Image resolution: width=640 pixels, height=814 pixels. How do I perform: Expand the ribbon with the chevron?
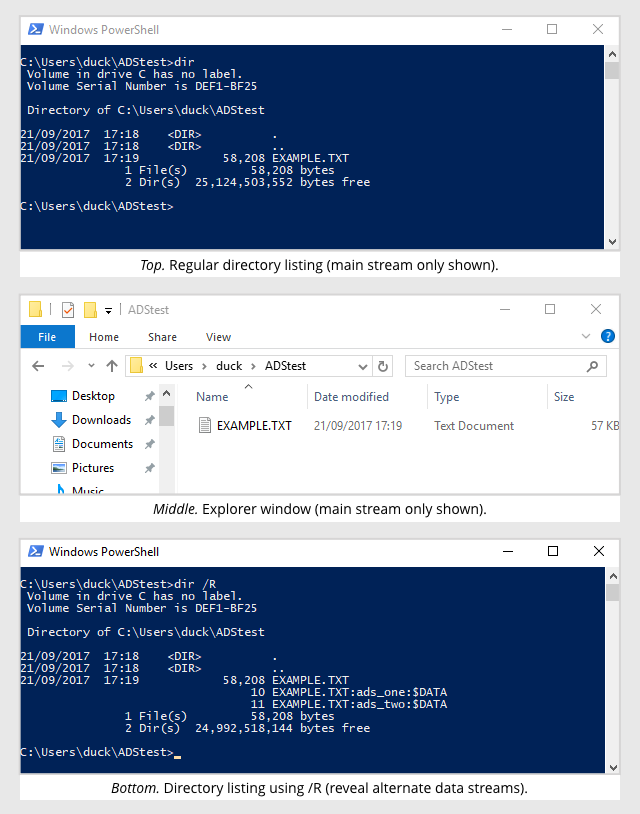click(586, 336)
